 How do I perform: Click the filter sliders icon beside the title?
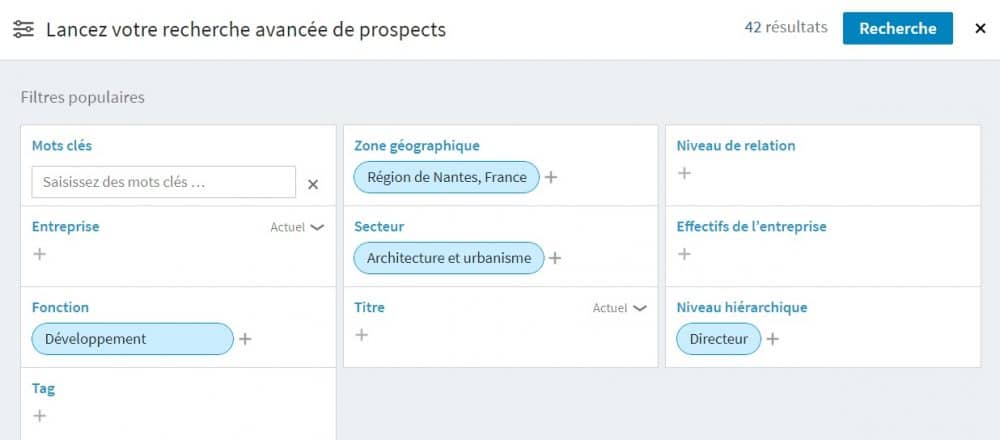point(24,29)
